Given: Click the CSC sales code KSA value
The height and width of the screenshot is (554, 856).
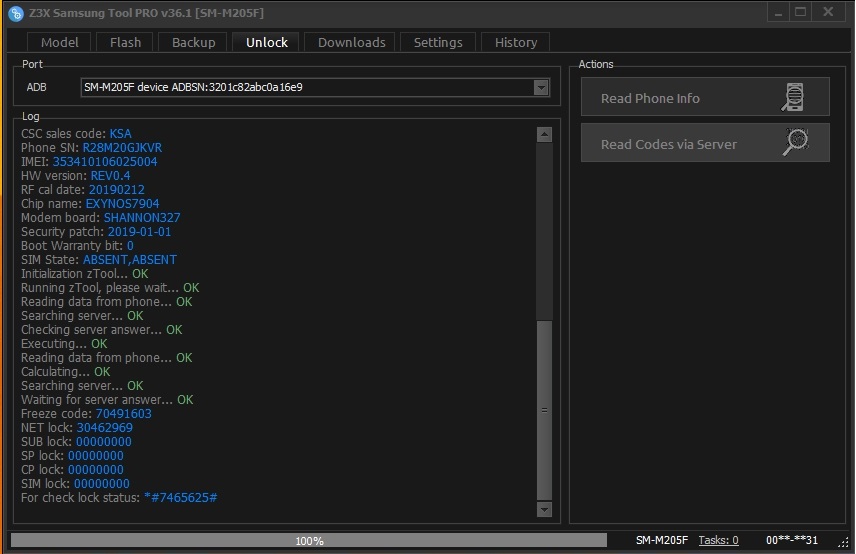Looking at the screenshot, I should (x=121, y=134).
